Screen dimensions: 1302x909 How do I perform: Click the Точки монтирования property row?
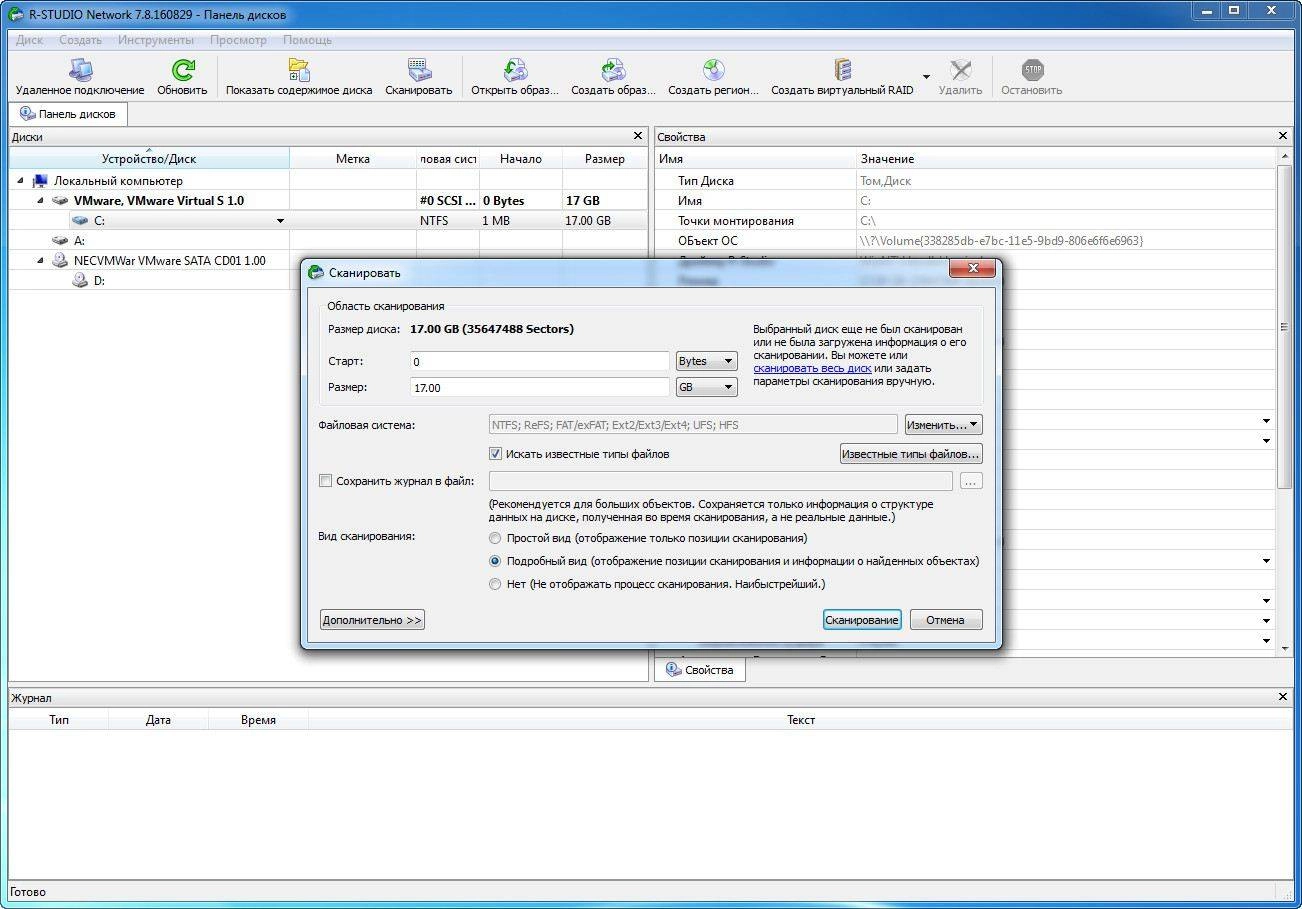click(966, 221)
